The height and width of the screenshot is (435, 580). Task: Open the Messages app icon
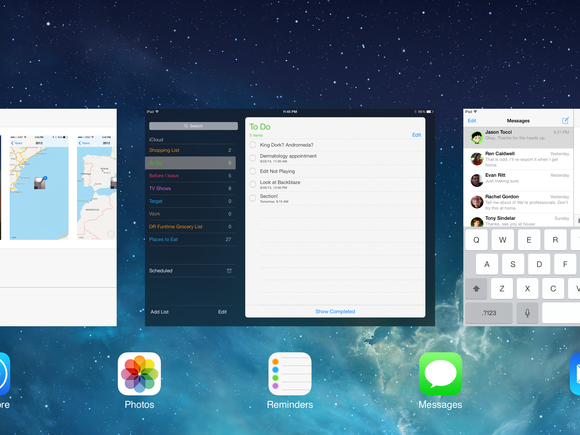tap(440, 374)
